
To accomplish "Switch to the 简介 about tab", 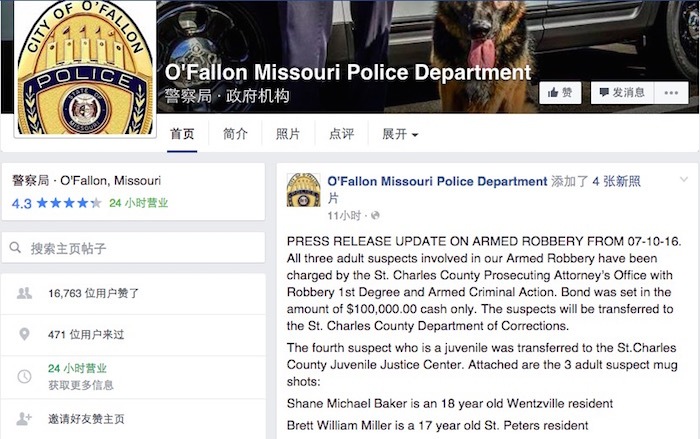I will [235, 134].
